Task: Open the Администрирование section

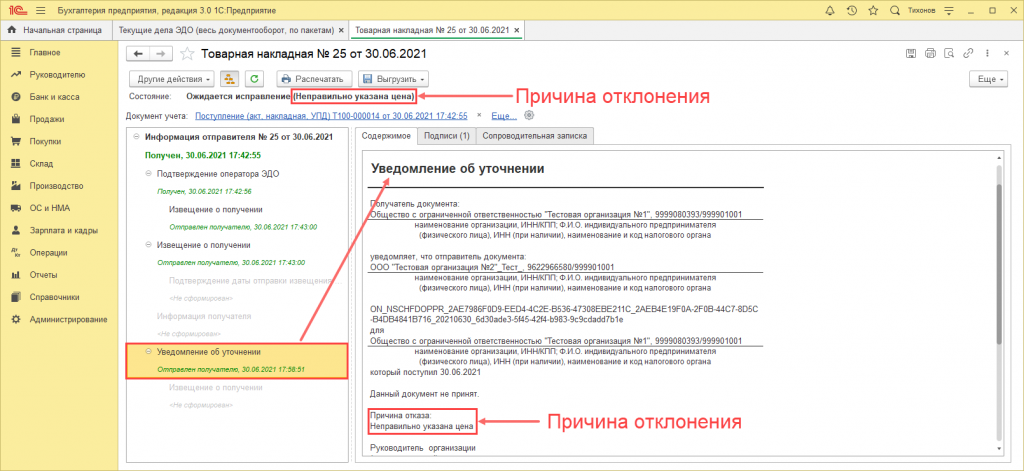Action: click(68, 319)
